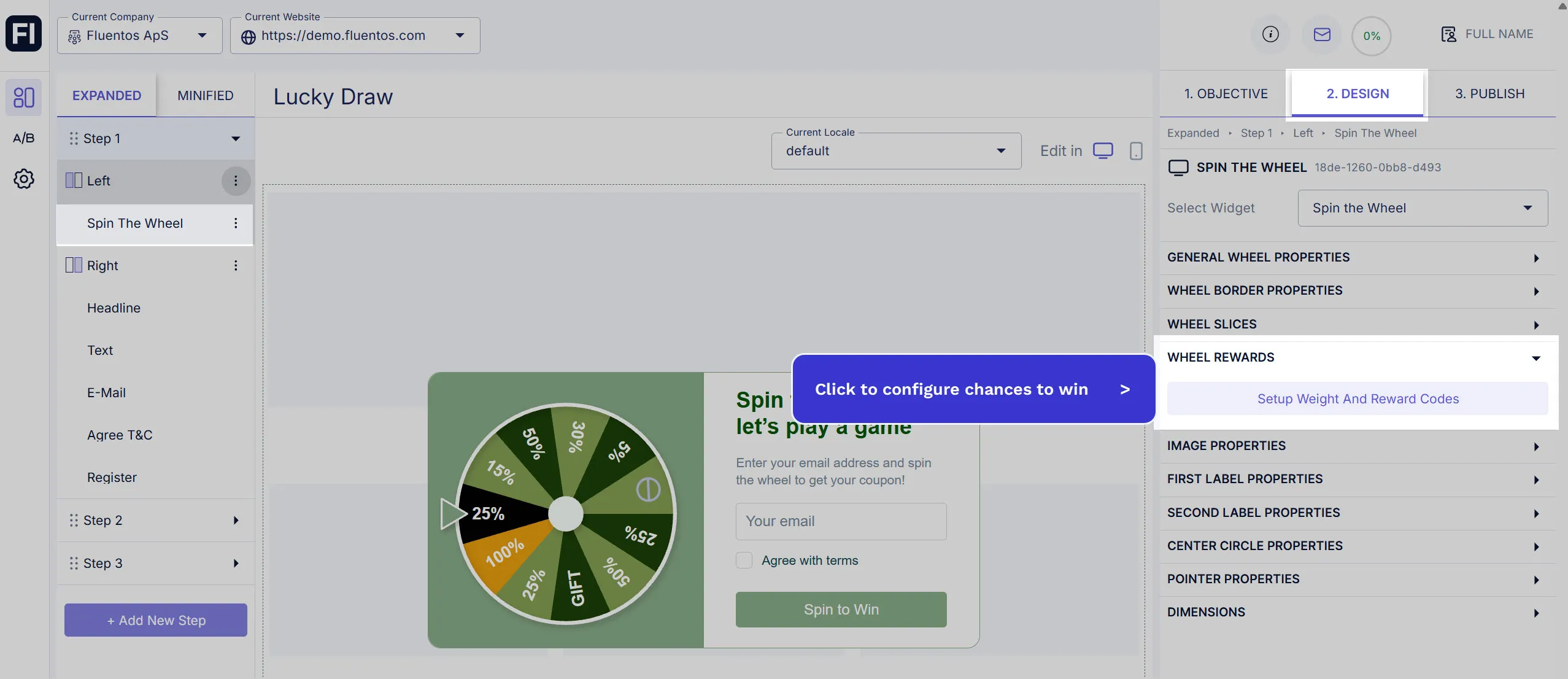Expand the Step 3 section
The width and height of the screenshot is (1568, 679).
(236, 564)
